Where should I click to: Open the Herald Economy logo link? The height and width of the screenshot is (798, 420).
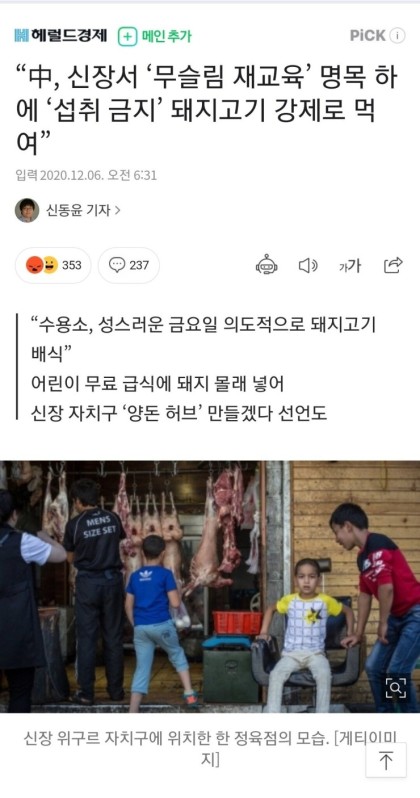60,36
